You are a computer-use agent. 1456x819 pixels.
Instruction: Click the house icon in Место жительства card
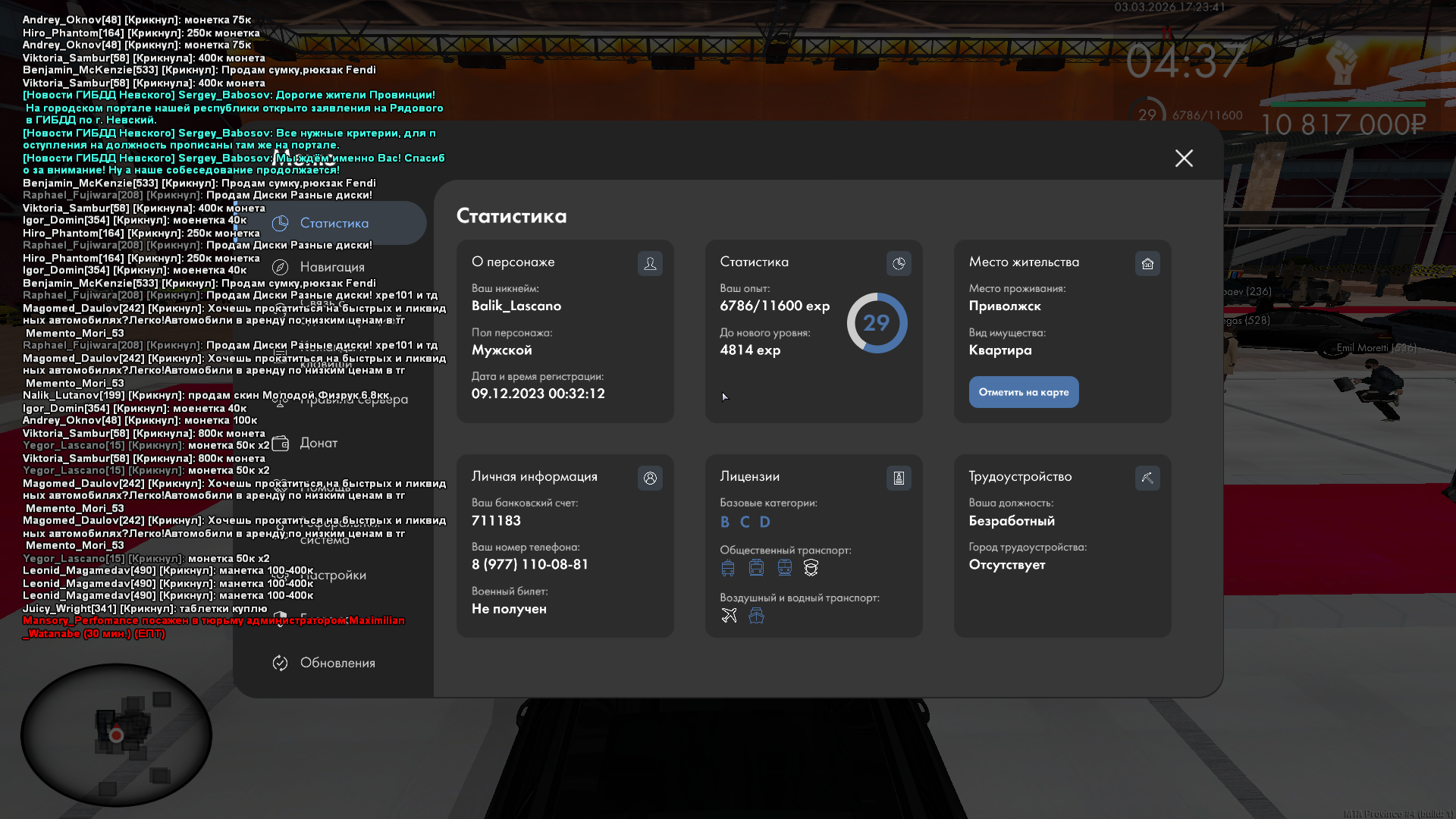(x=1147, y=263)
